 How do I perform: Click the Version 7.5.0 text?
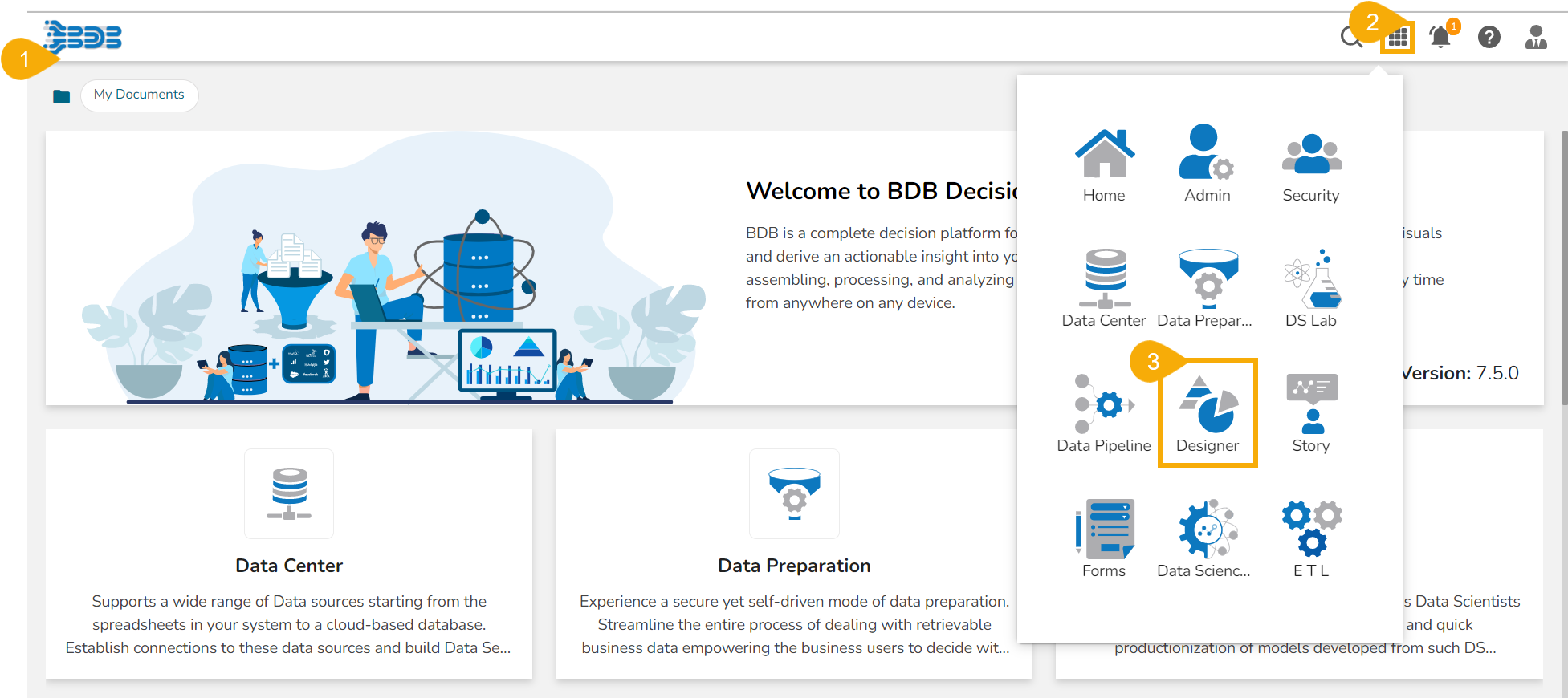(1460, 373)
